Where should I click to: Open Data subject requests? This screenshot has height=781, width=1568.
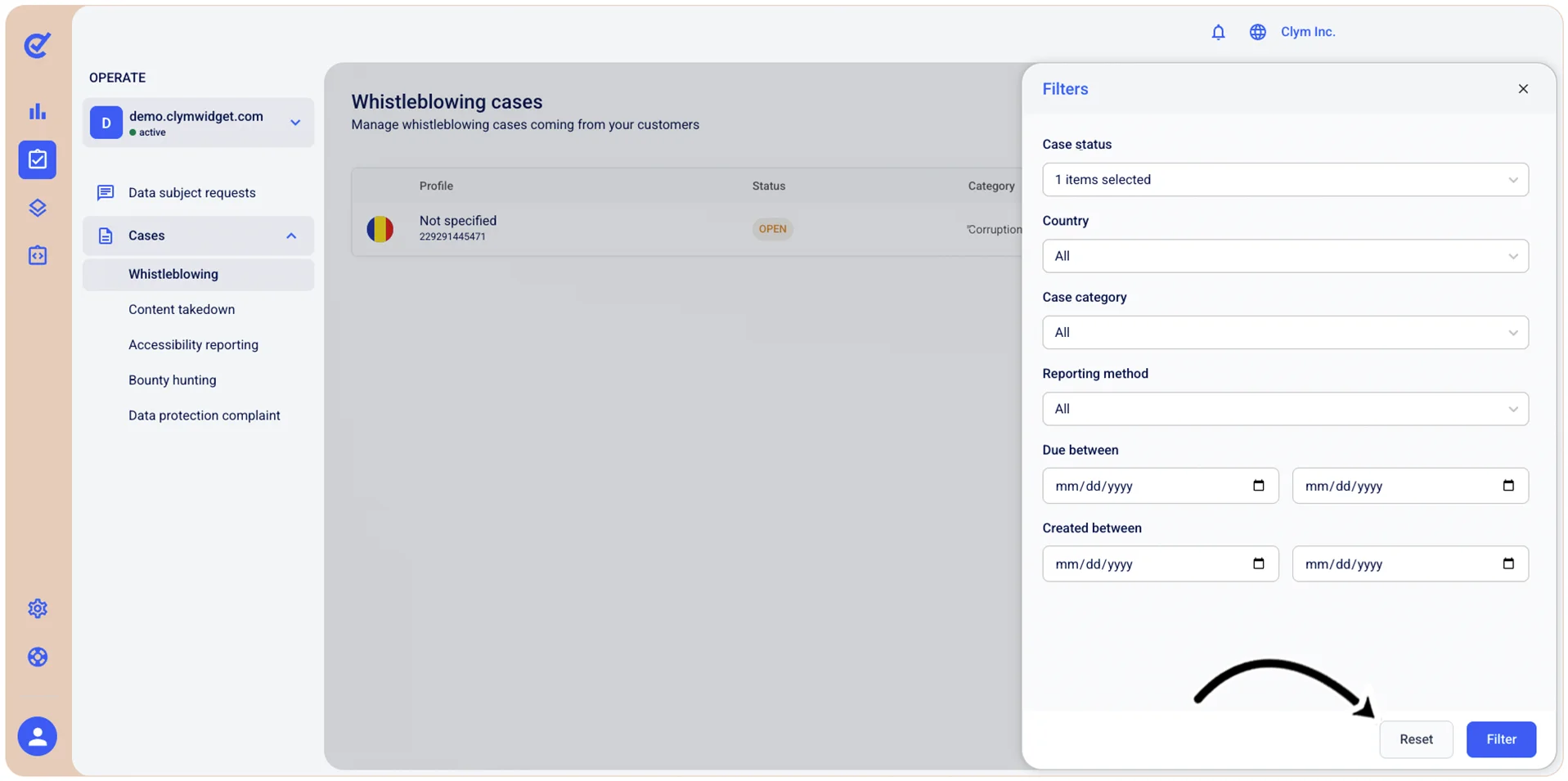191,193
